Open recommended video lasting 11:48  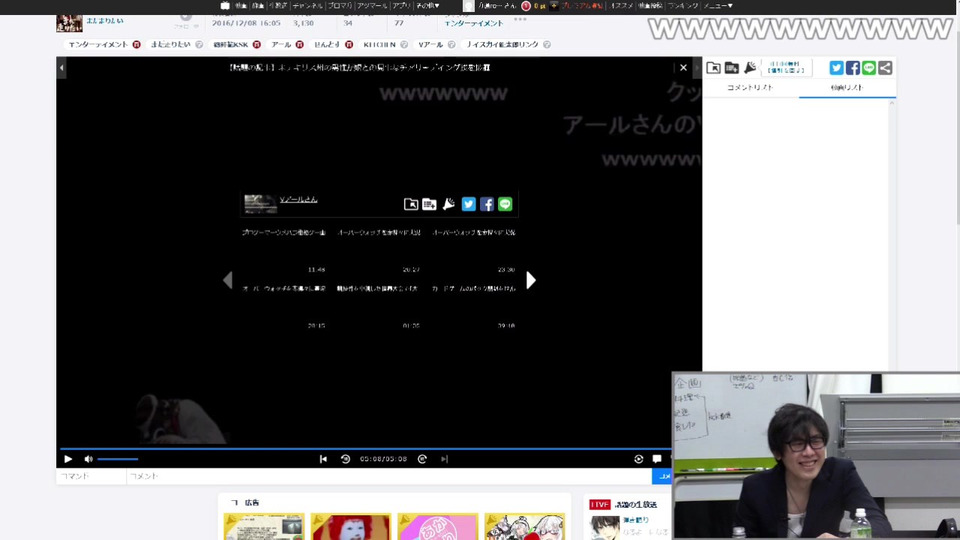tap(283, 251)
